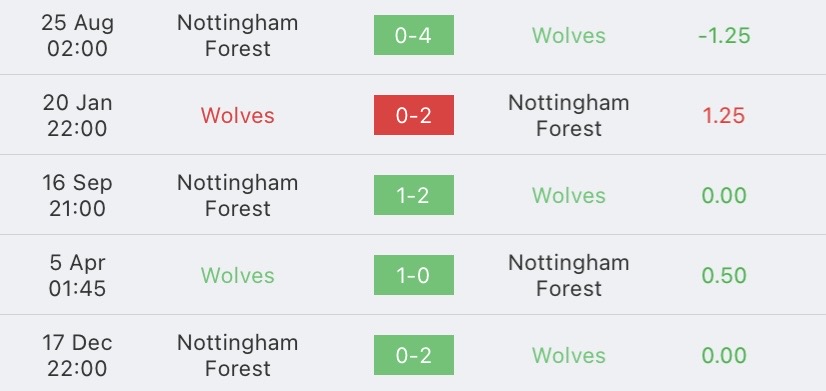Viewport: 826px width, 391px height.
Task: Select the red 1.25 handicap value
Action: pos(724,115)
